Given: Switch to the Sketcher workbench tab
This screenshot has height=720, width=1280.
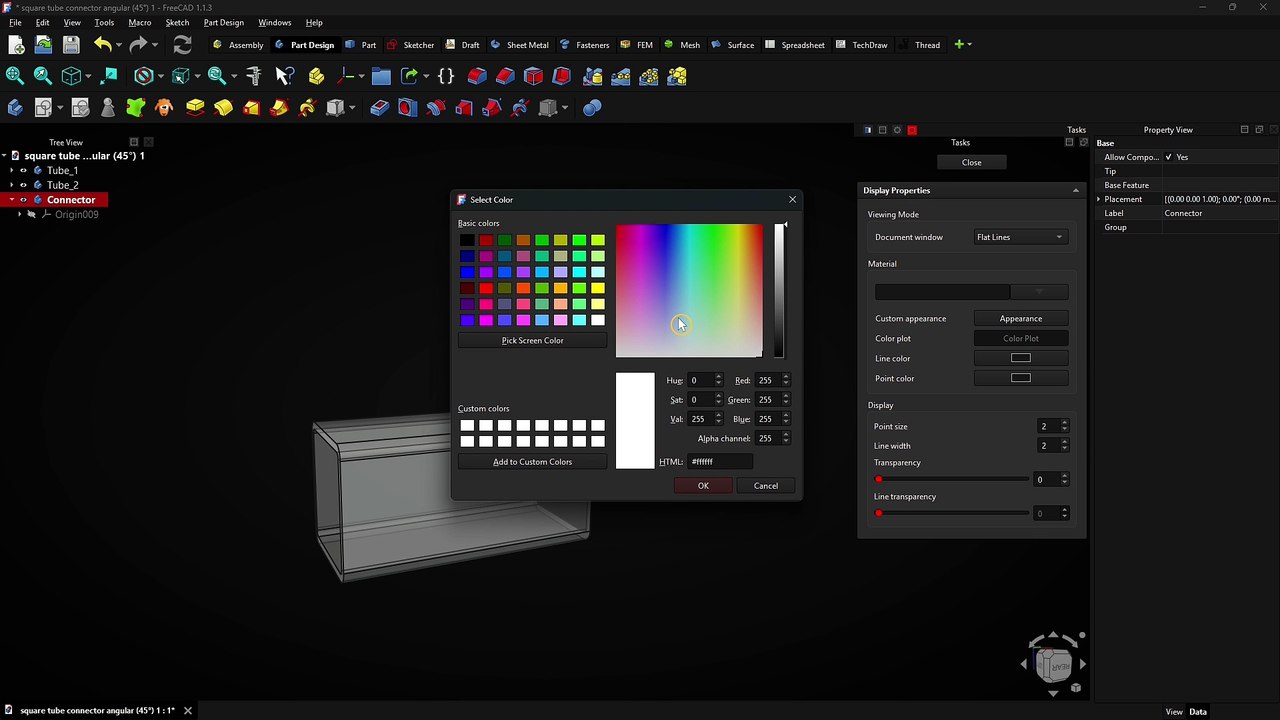Looking at the screenshot, I should (411, 45).
